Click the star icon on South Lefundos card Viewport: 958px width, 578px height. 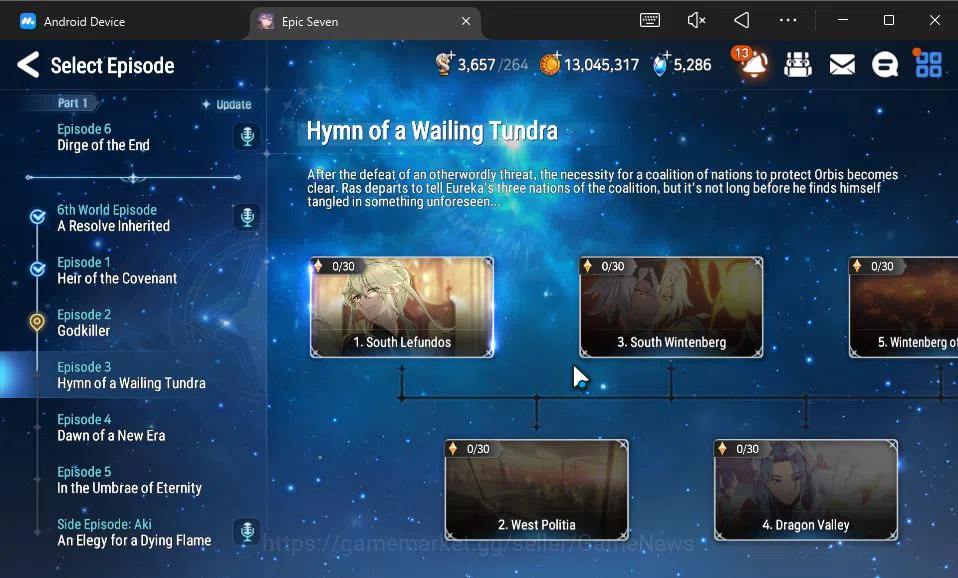(318, 266)
